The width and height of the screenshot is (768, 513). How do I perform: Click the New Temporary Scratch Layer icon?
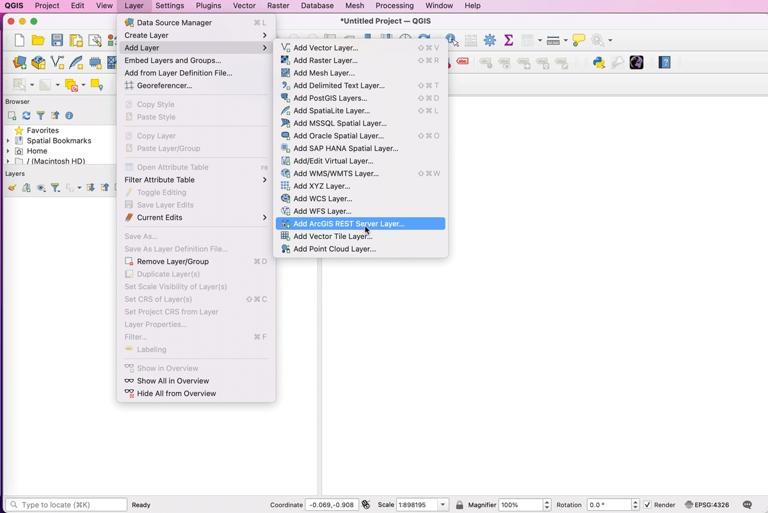pyautogui.click(x=95, y=63)
